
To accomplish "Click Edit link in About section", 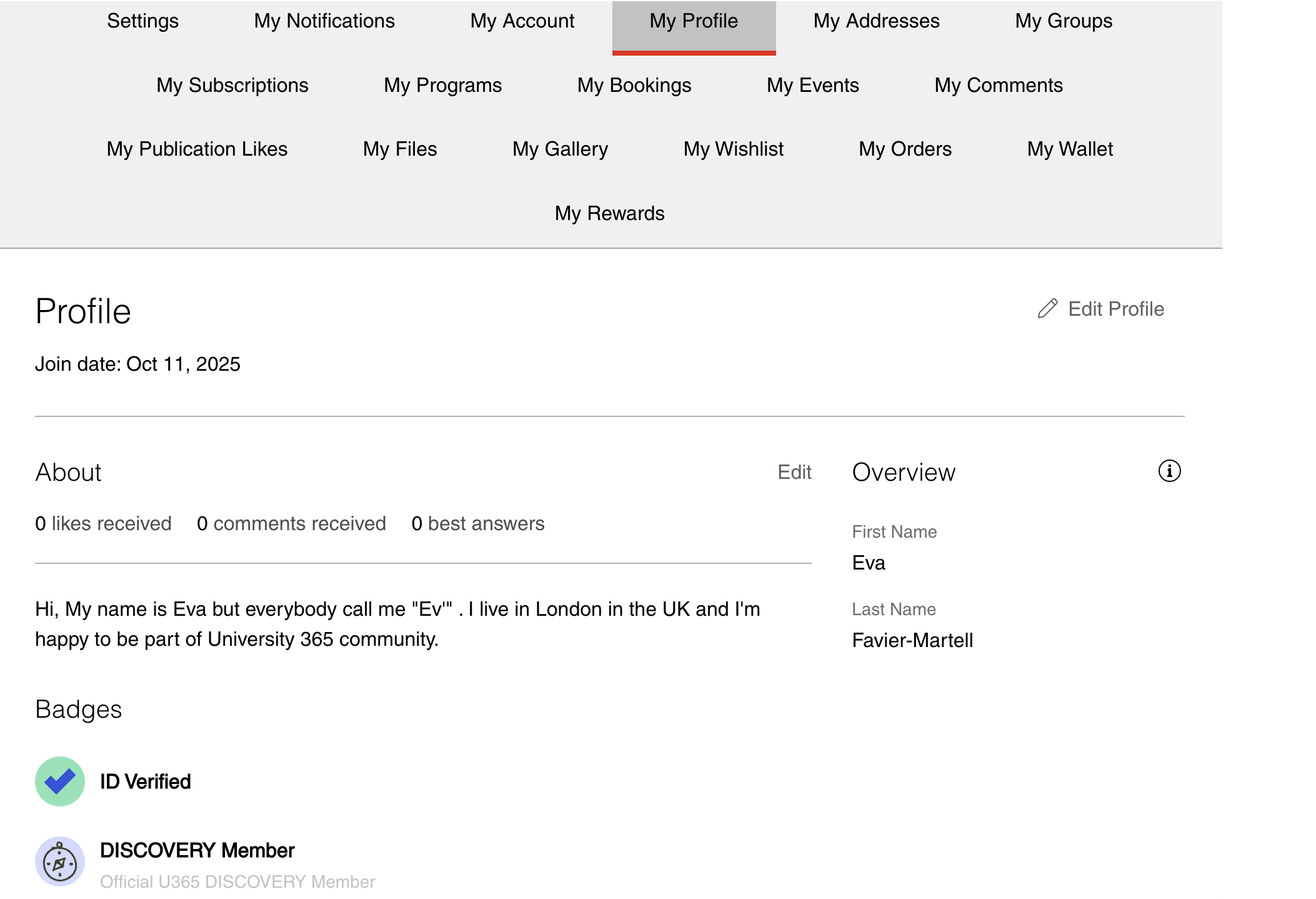I will (x=794, y=472).
